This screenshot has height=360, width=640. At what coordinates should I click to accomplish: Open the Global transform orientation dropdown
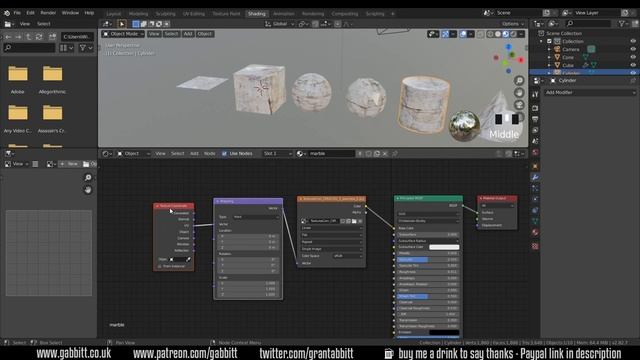[280, 24]
